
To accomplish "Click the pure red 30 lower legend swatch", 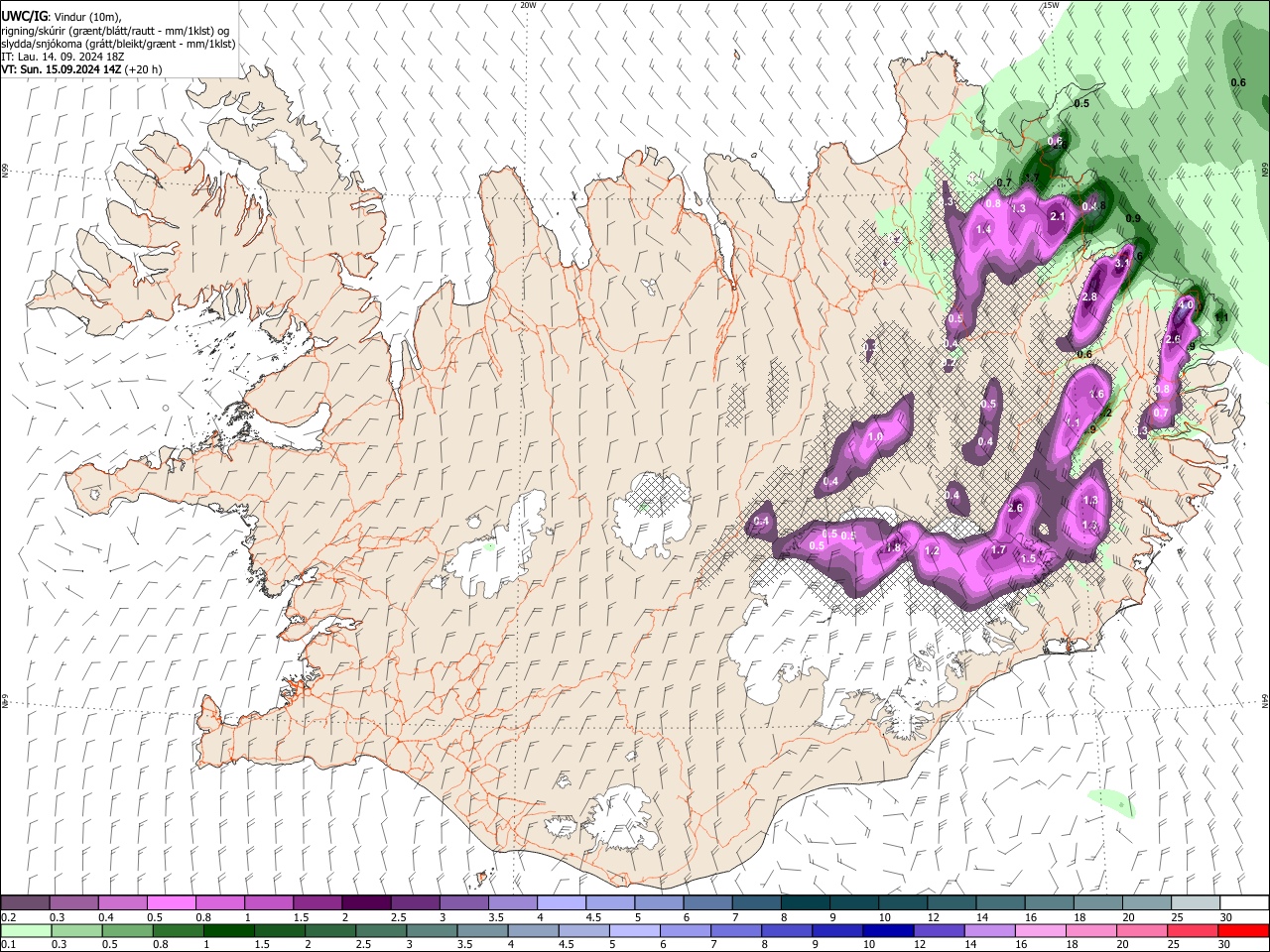I will (1242, 930).
